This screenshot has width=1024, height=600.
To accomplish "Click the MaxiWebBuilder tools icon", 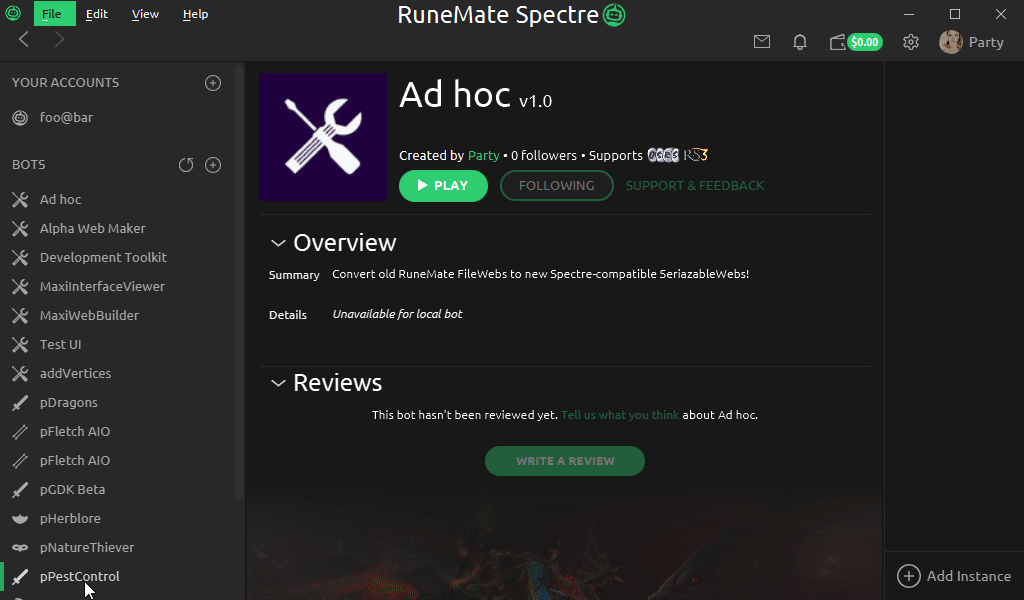I will [x=20, y=315].
